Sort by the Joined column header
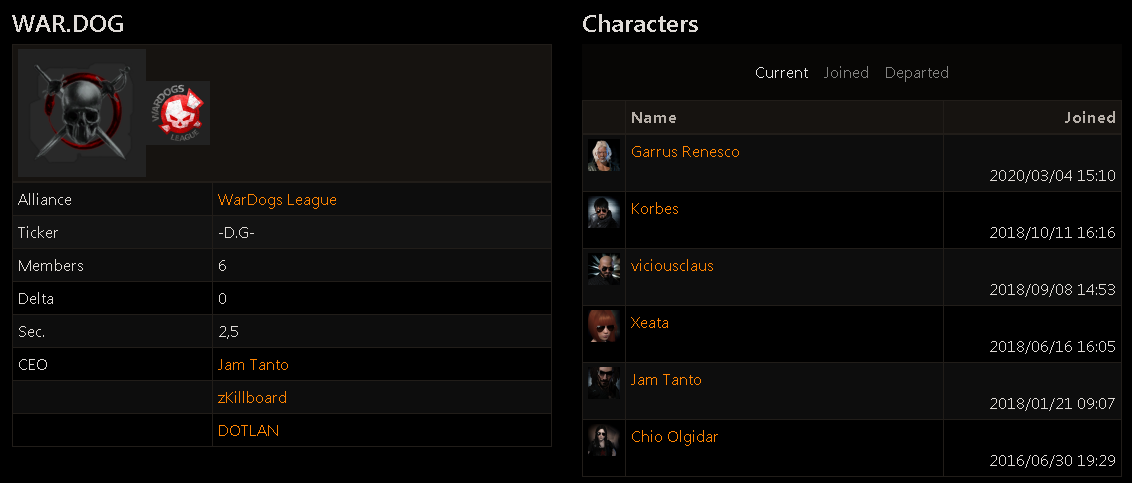Screen dimensions: 1132x483 [1090, 118]
